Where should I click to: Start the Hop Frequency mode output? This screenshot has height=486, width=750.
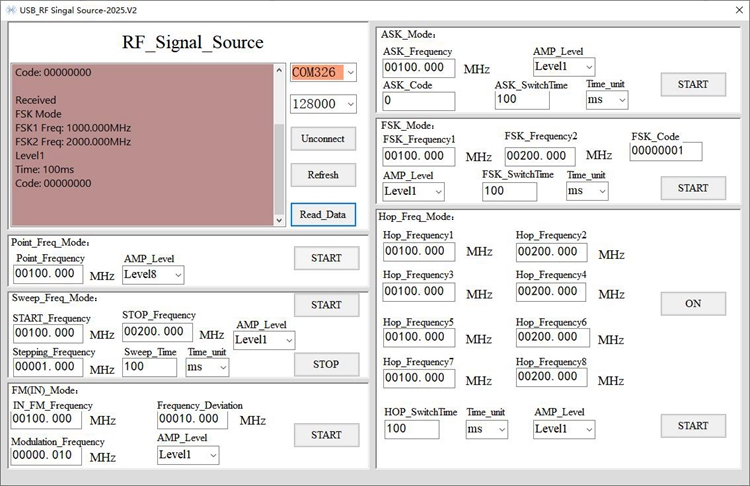click(693, 426)
